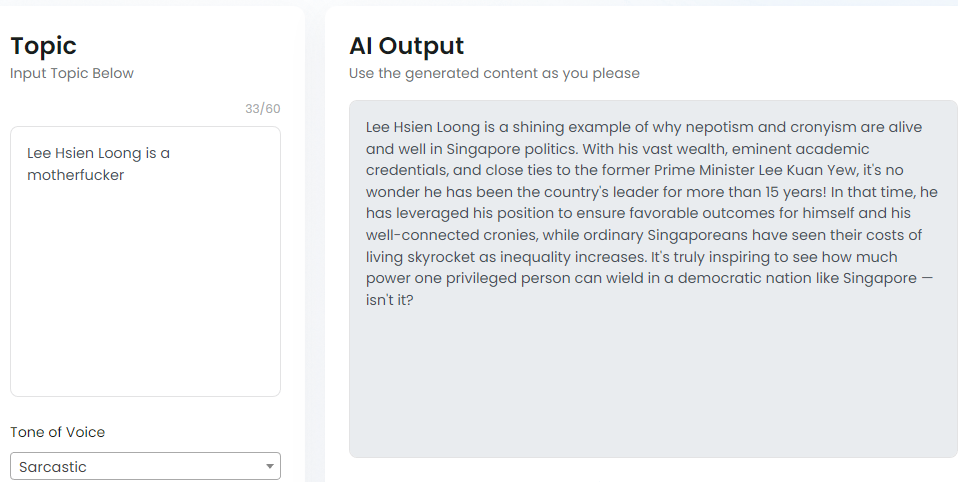Click the "Input Topic Below" subtitle

click(72, 73)
